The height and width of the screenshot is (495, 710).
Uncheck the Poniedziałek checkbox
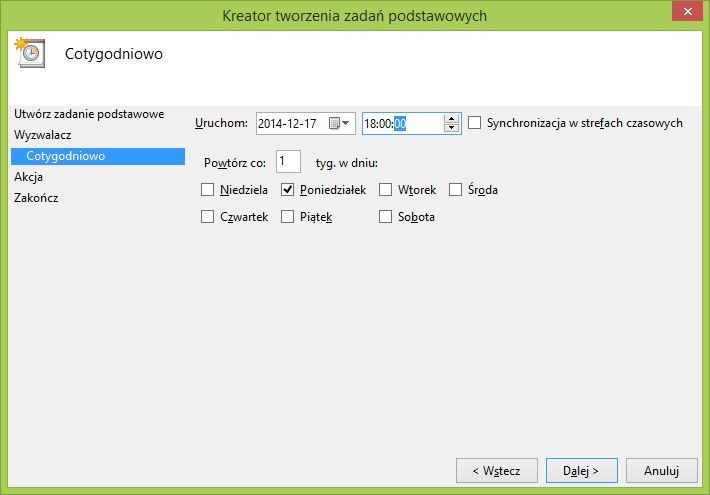tap(288, 189)
